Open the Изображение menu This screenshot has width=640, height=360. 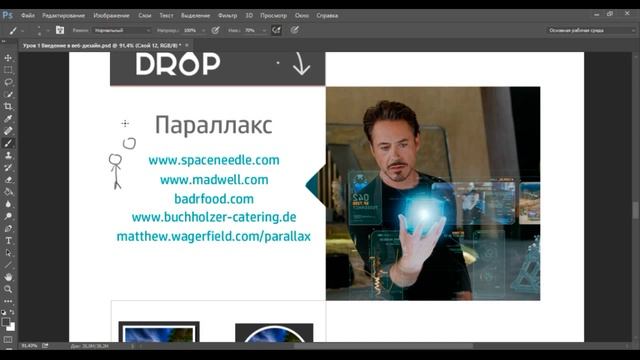pos(111,16)
